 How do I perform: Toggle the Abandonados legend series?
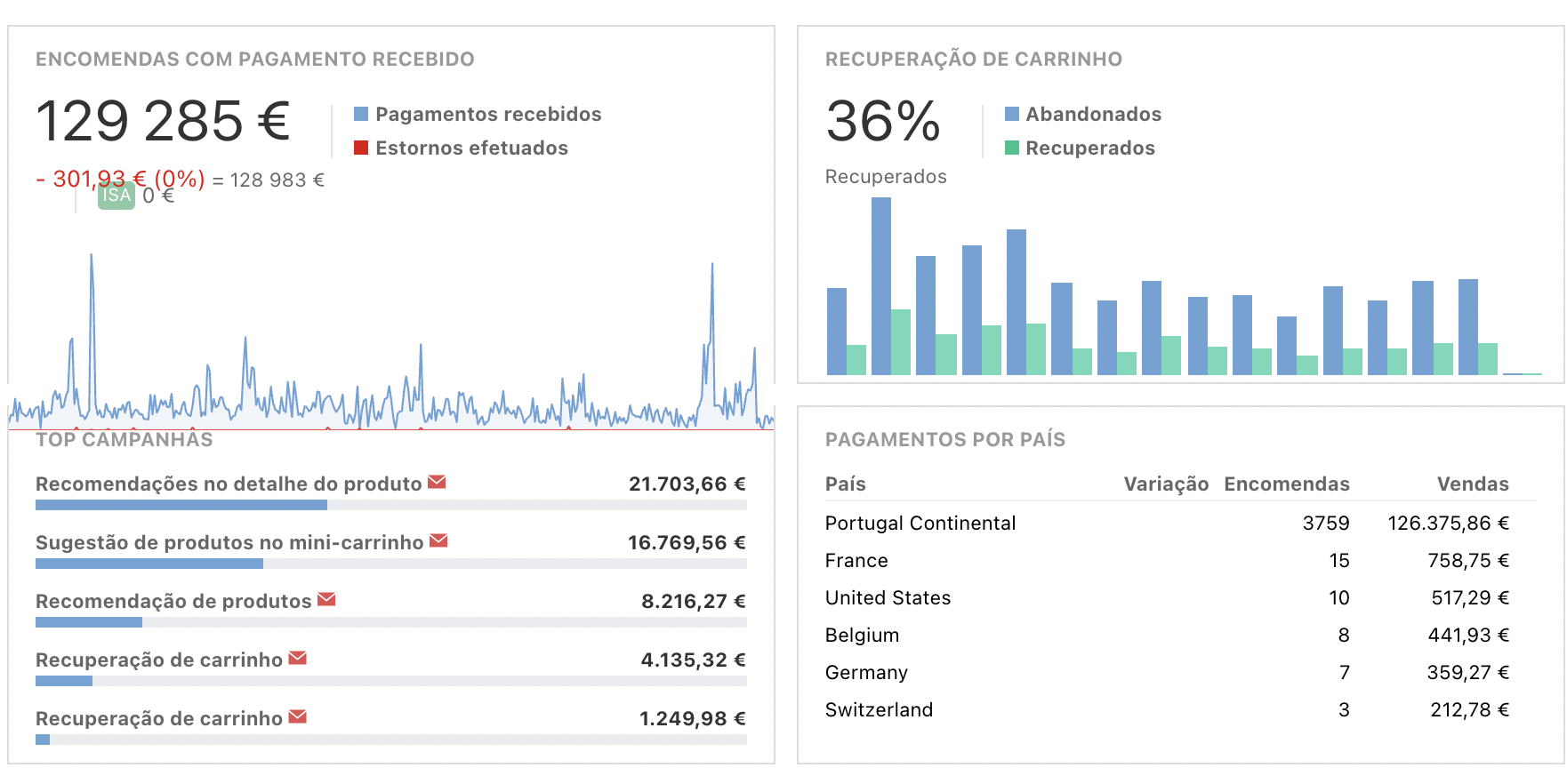click(1092, 114)
